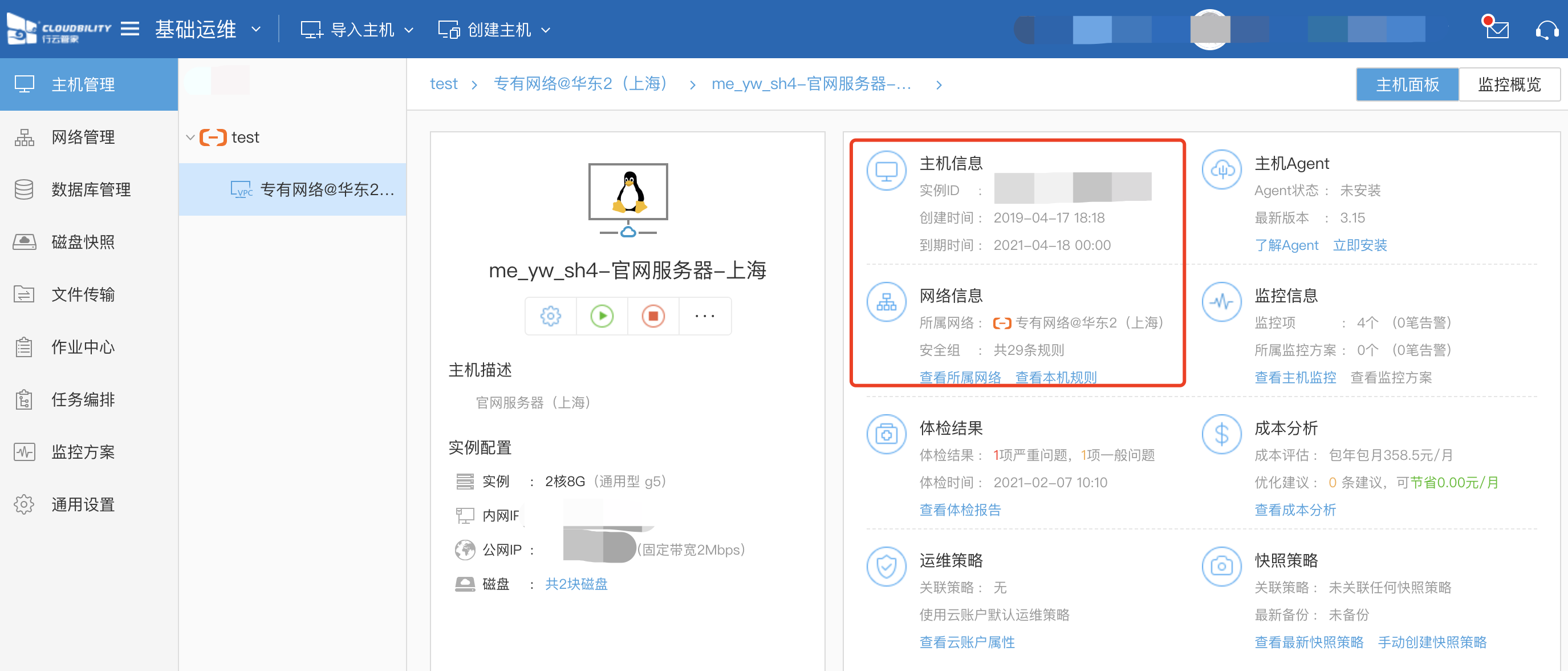
Task: Collapse the test tree node
Action: click(x=190, y=138)
